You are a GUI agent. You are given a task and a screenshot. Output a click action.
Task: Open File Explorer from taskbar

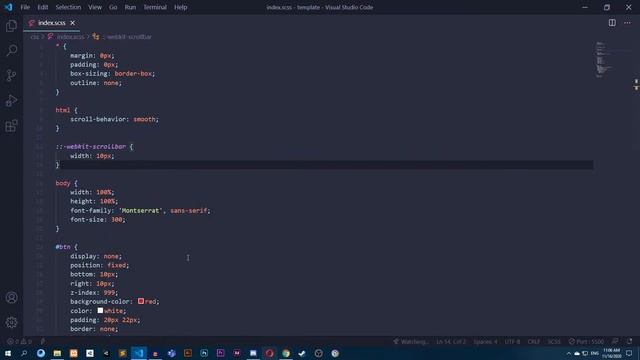pos(57,353)
